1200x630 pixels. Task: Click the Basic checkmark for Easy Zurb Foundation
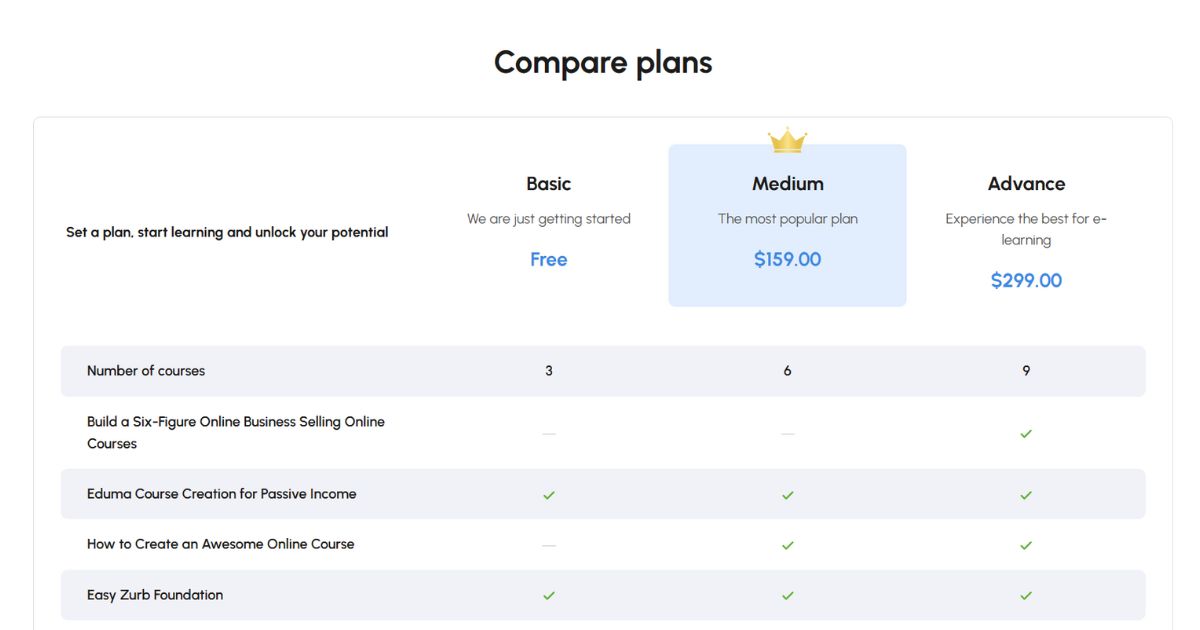[548, 594]
